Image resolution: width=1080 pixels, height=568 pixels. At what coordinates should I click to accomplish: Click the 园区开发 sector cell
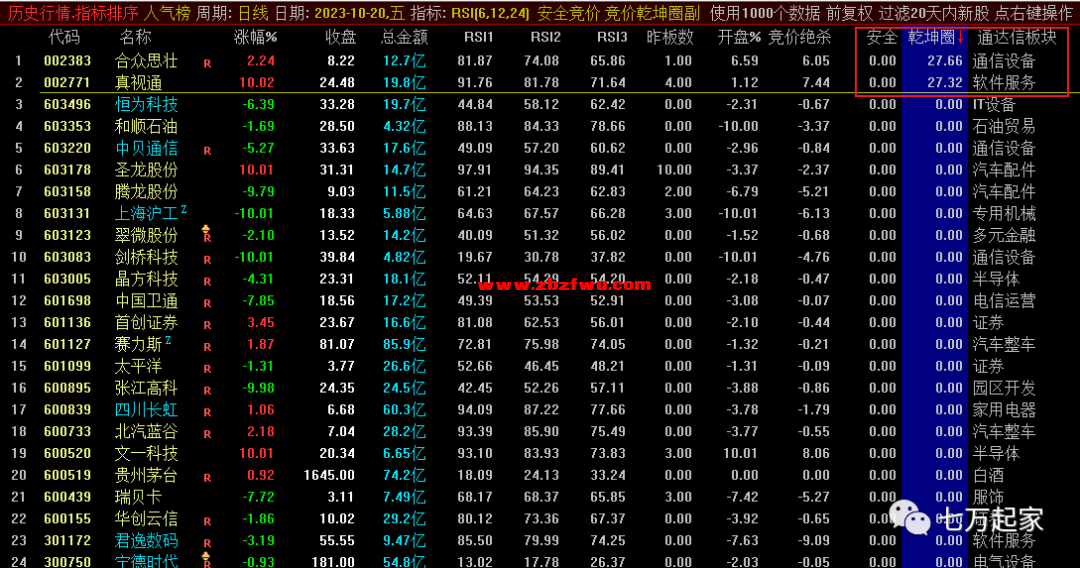coord(1004,388)
